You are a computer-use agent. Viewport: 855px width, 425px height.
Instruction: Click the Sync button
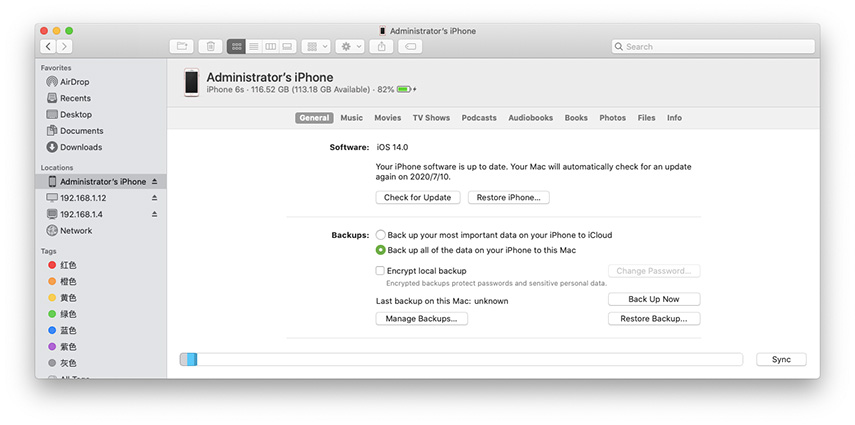point(781,360)
